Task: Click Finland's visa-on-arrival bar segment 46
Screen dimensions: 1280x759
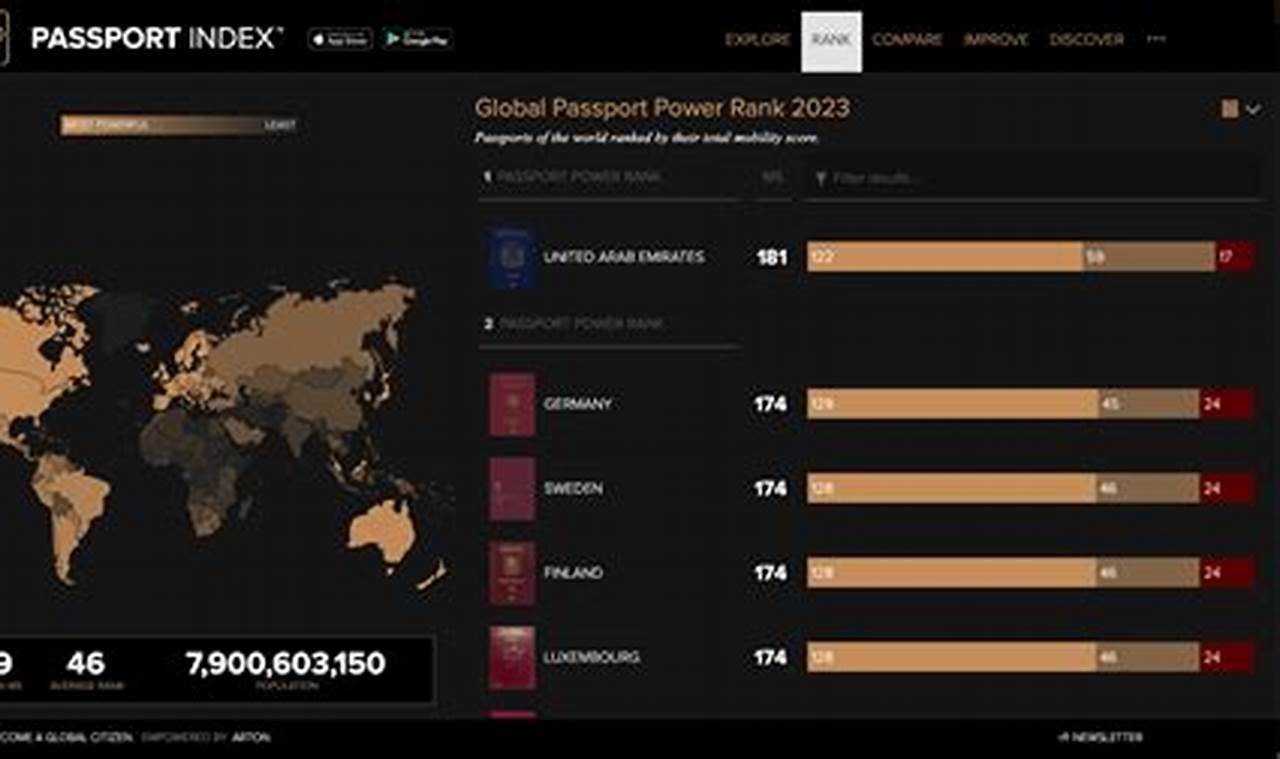Action: point(1147,573)
